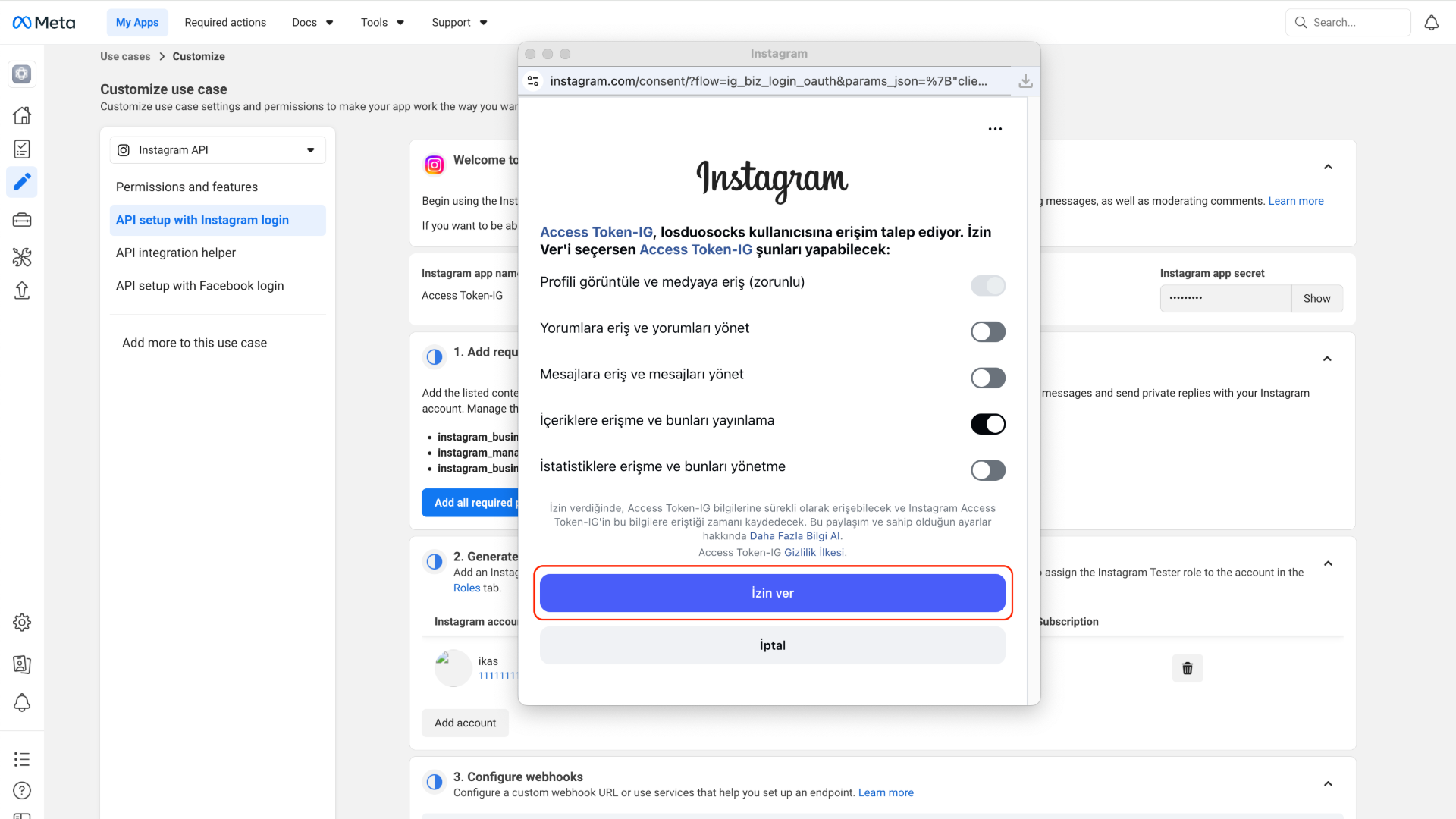The height and width of the screenshot is (819, 1456).
Task: Expand the Support dropdown menu
Action: pos(460,23)
